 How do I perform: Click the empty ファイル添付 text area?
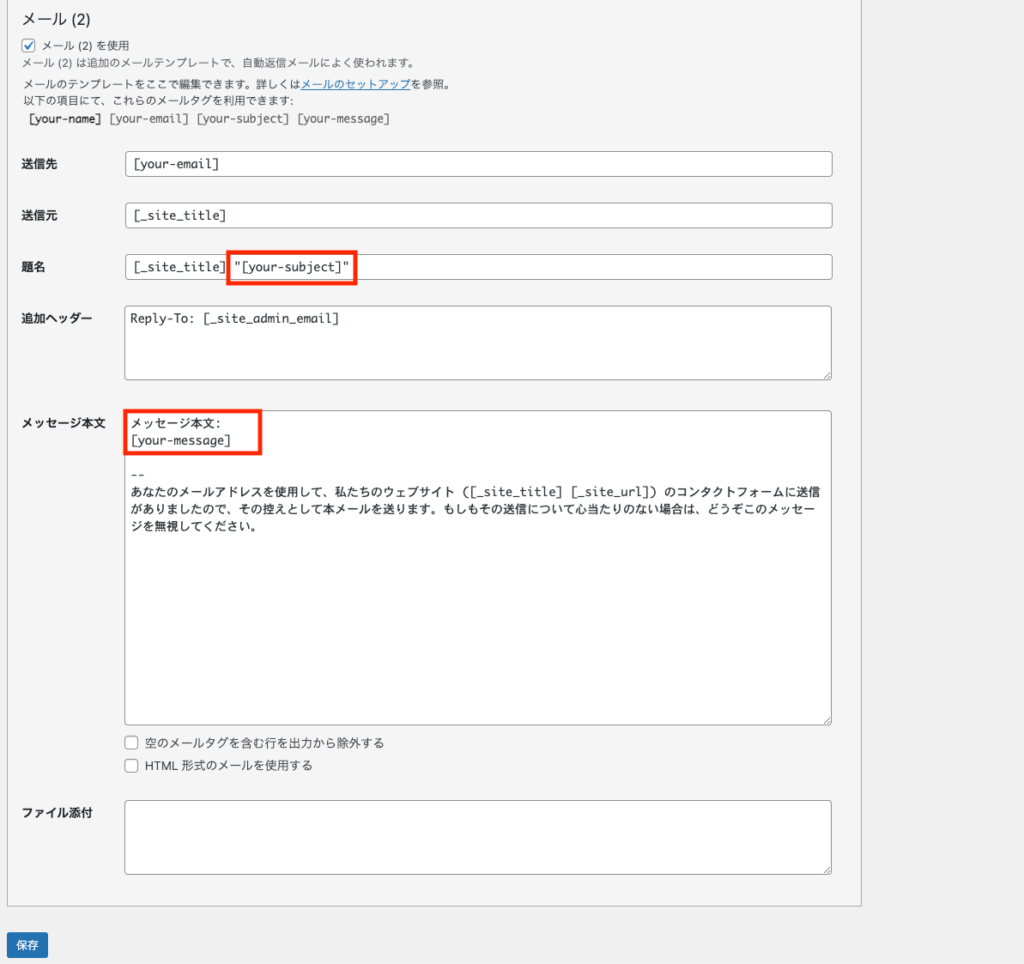pyautogui.click(x=478, y=837)
